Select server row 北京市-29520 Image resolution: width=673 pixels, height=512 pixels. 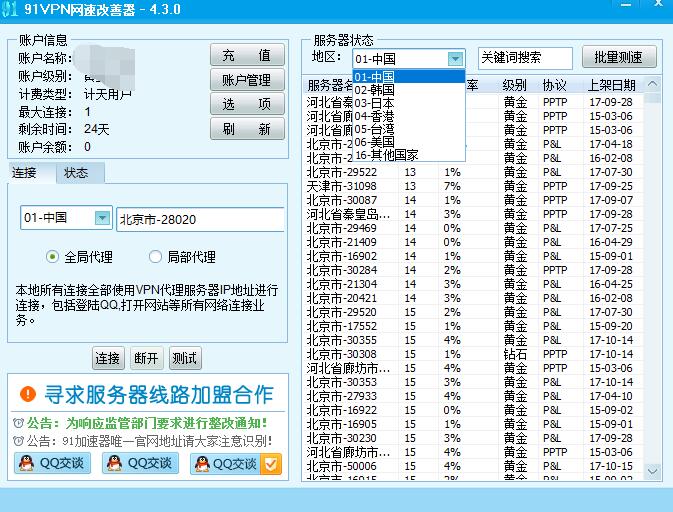(474, 312)
